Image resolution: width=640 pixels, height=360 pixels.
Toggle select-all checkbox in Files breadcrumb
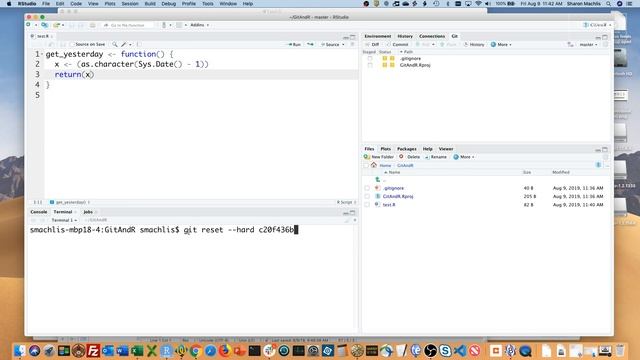click(366, 166)
